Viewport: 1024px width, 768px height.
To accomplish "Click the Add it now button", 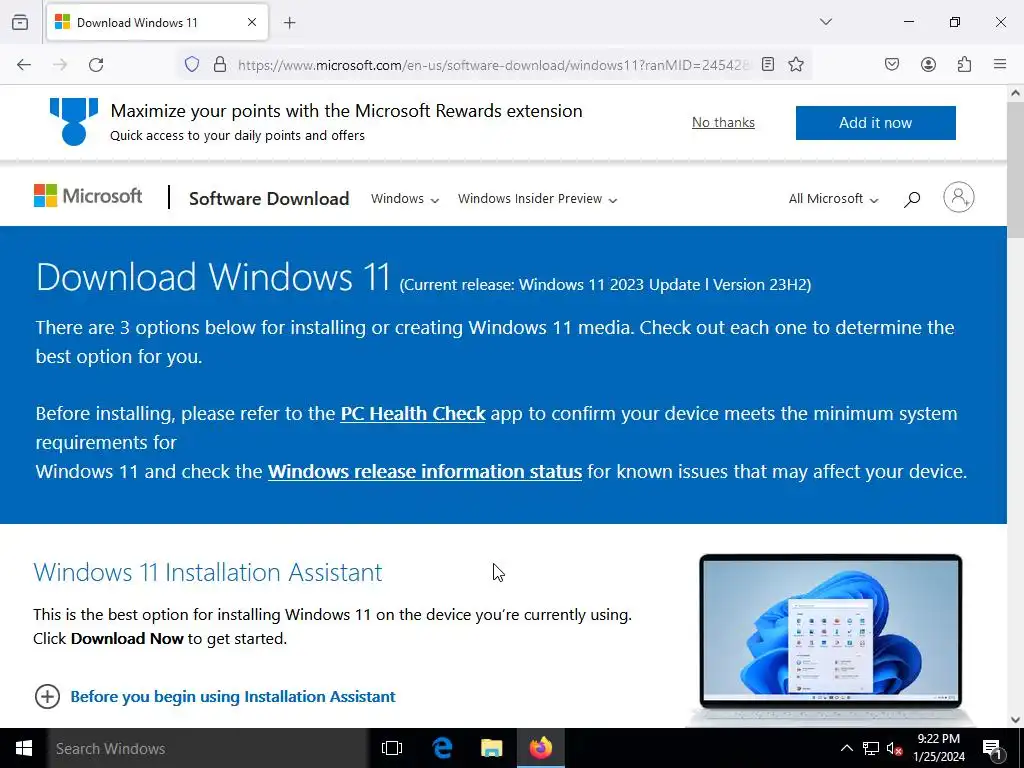I will (x=875, y=123).
